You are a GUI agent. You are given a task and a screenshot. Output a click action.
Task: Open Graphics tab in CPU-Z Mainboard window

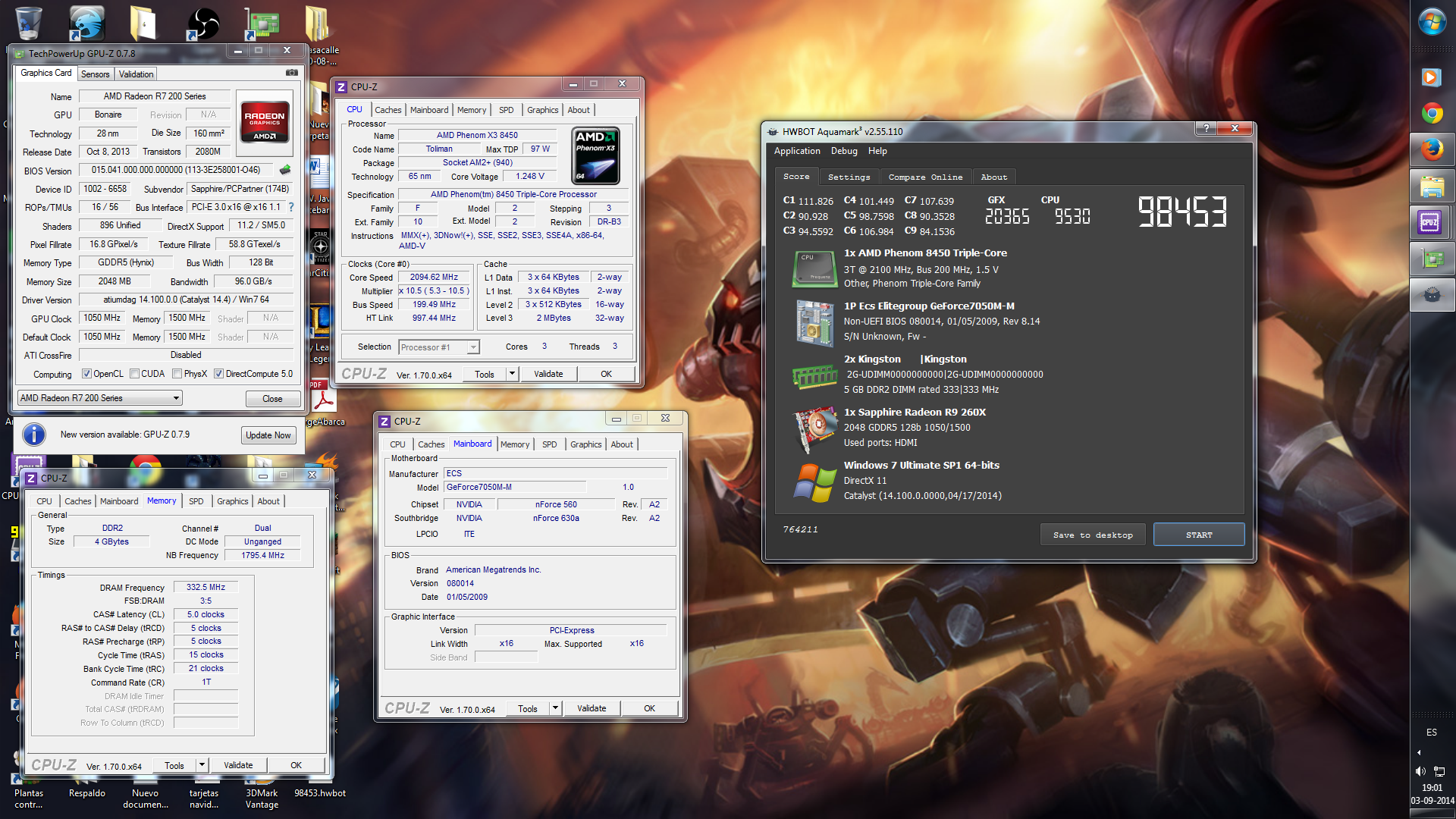click(585, 444)
